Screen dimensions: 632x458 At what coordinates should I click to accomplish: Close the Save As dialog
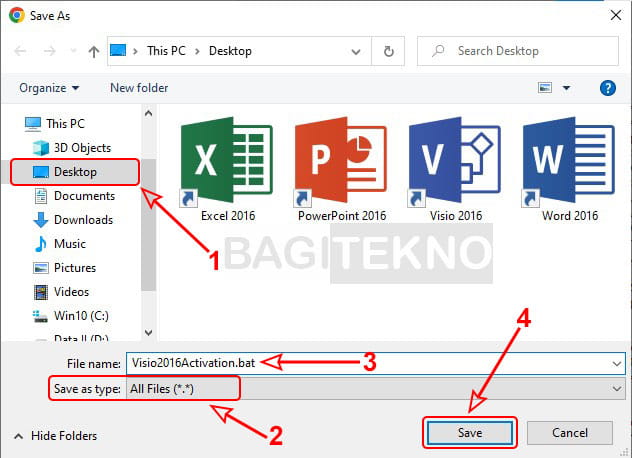(x=615, y=15)
